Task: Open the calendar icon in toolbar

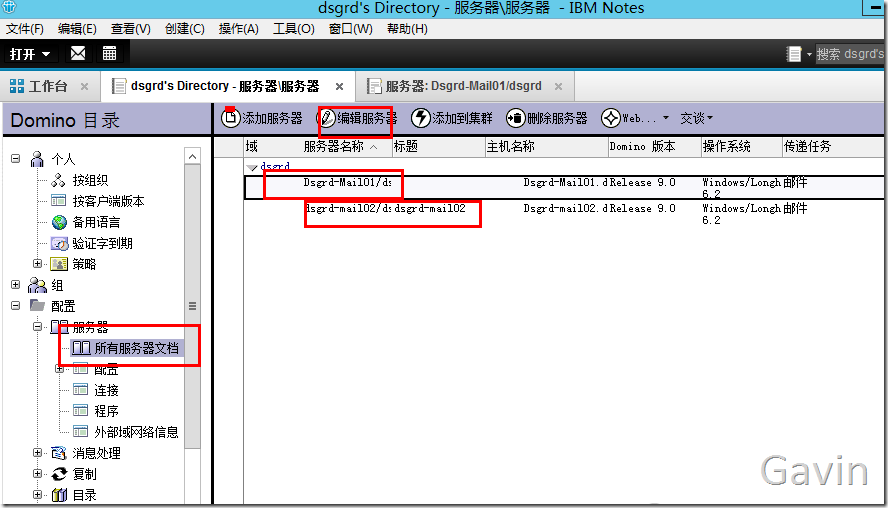Action: (x=109, y=54)
